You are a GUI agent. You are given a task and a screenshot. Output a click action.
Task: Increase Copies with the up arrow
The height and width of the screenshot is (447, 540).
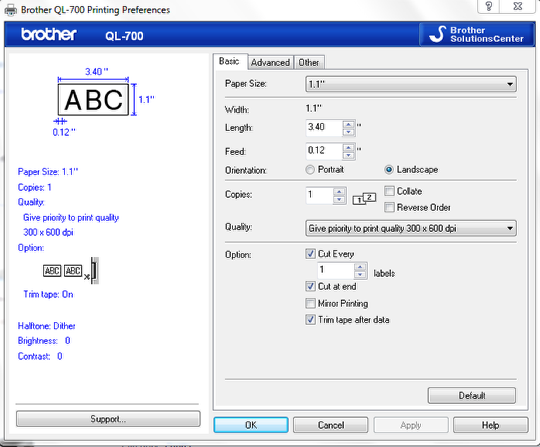pos(340,192)
